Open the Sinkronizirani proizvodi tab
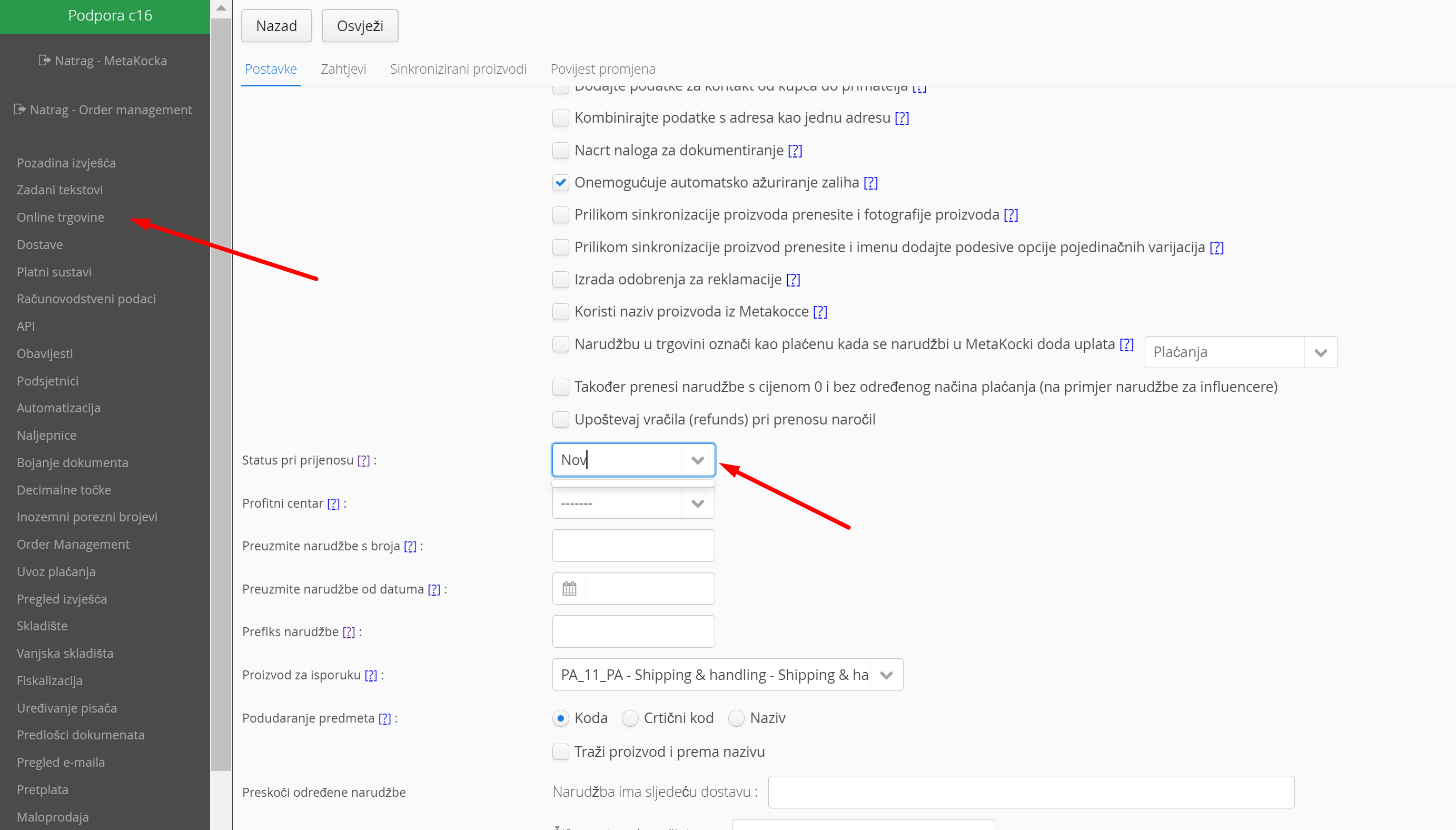This screenshot has height=830, width=1456. 458,69
